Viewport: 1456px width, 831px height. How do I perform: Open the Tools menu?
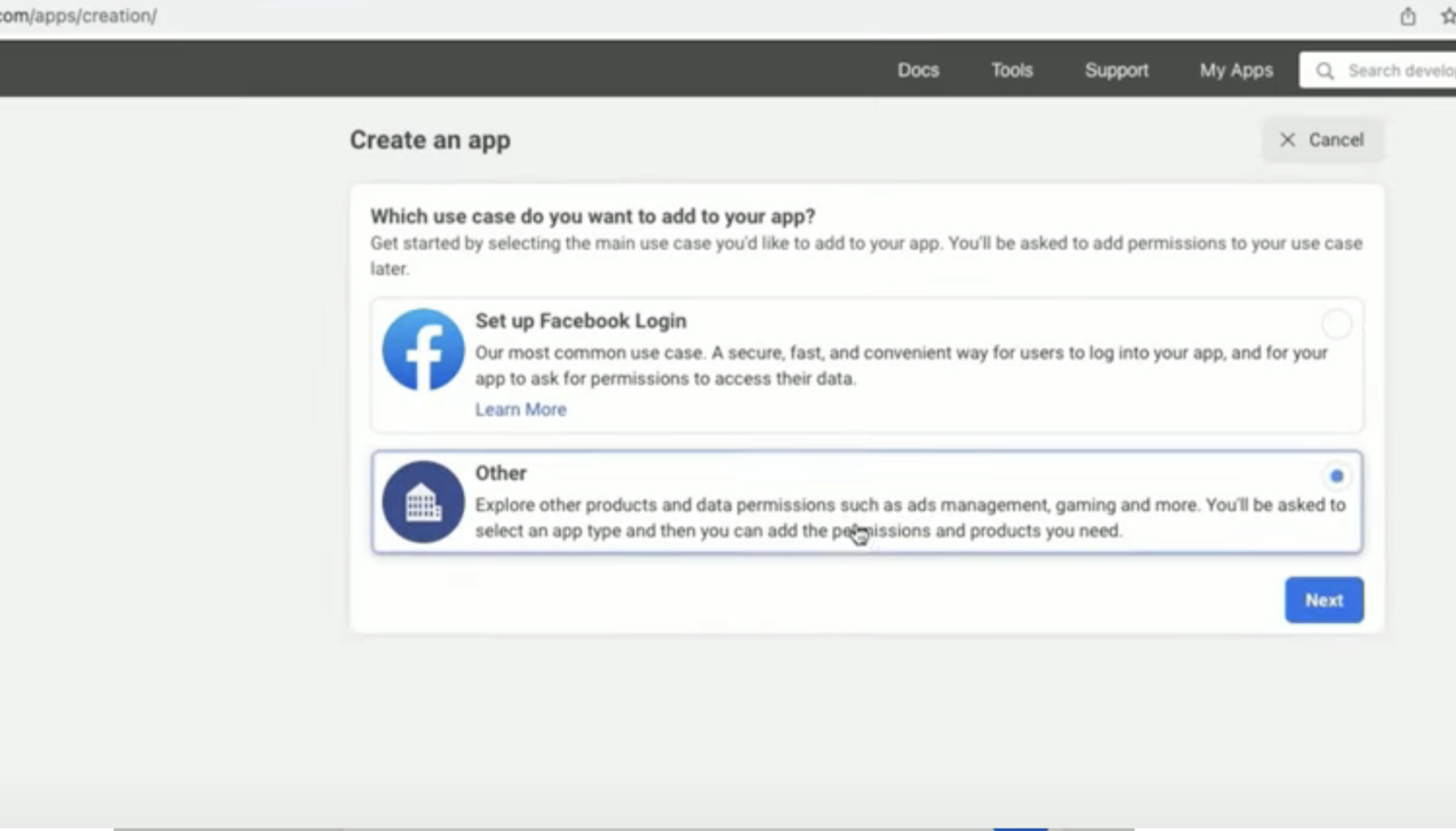tap(1012, 70)
